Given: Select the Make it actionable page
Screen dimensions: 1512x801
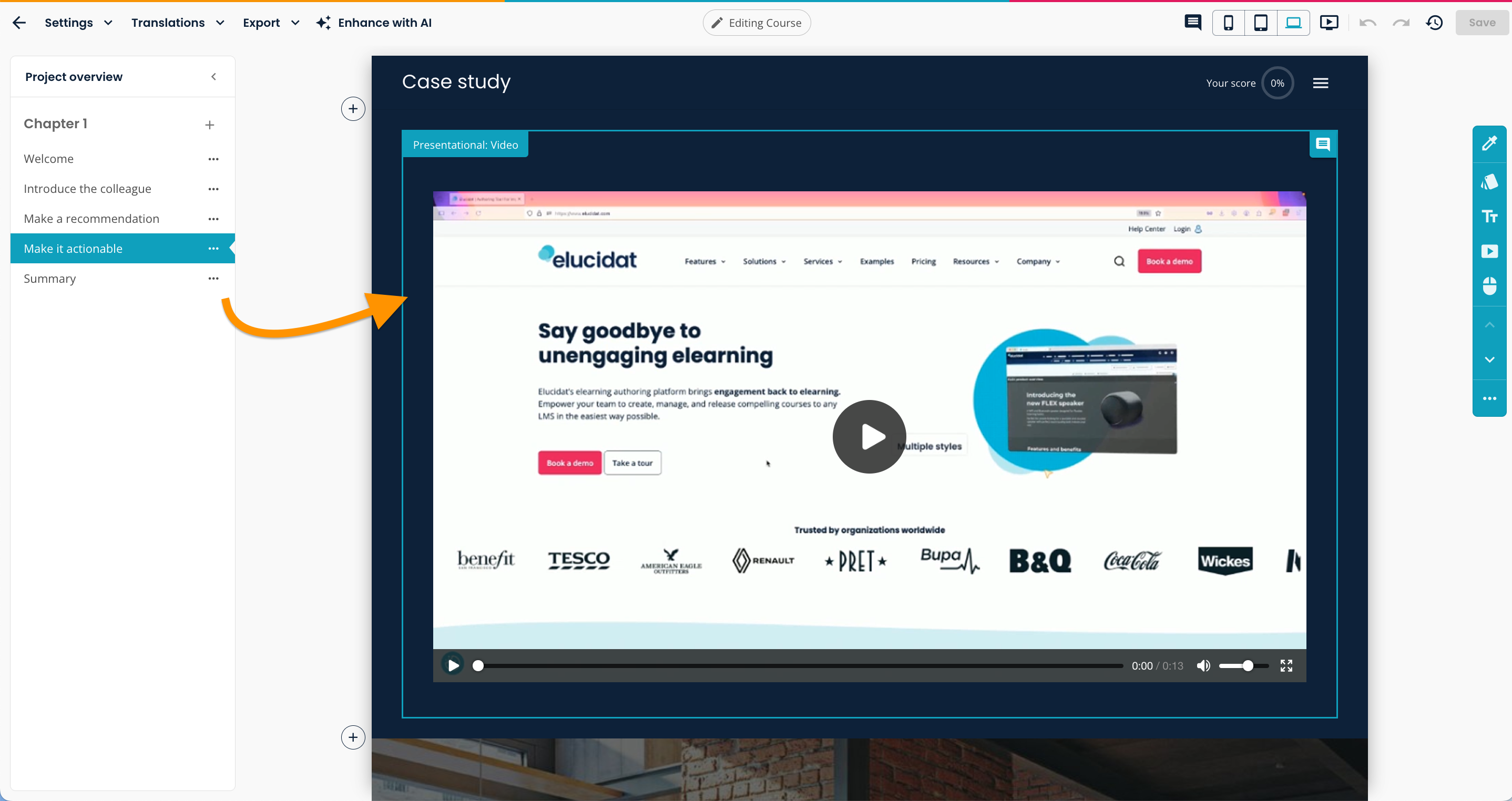Looking at the screenshot, I should [122, 249].
